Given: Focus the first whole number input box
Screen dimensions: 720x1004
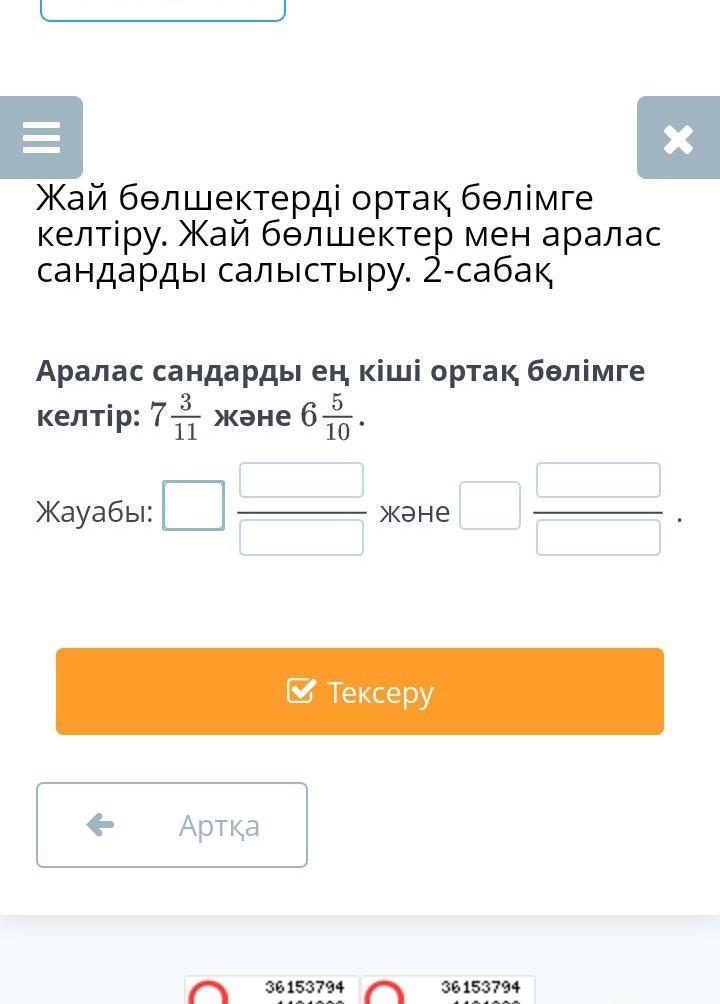Looking at the screenshot, I should (x=194, y=506).
